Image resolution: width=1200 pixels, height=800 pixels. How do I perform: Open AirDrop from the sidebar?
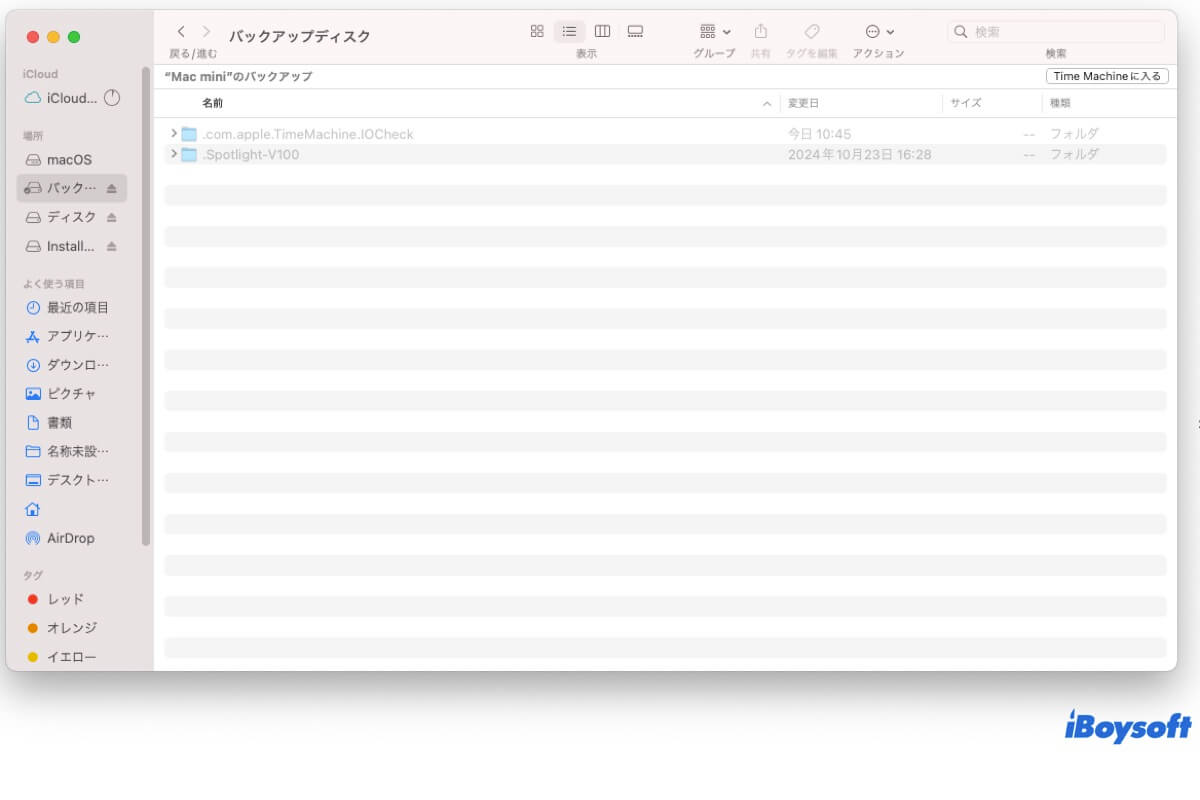click(x=62, y=538)
